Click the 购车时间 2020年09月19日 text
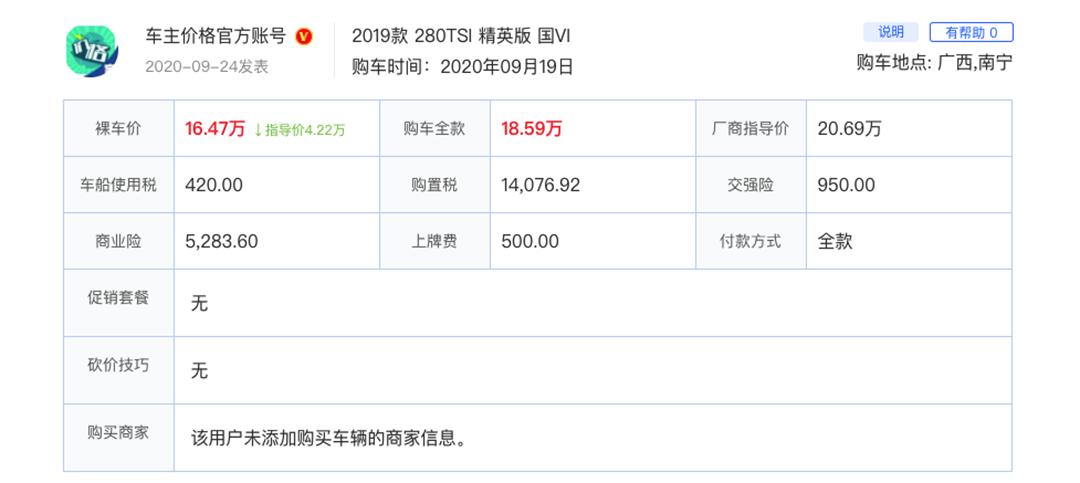 pos(463,67)
